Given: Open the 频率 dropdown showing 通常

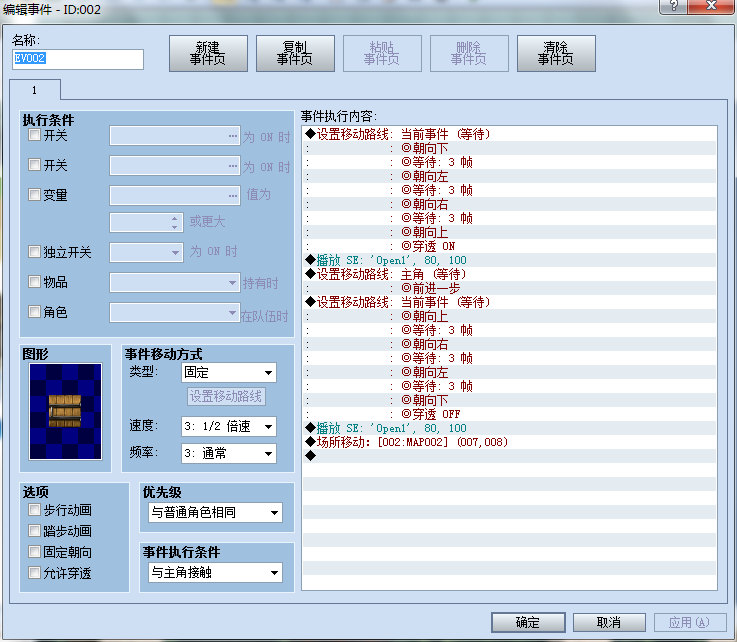Looking at the screenshot, I should coord(229,454).
